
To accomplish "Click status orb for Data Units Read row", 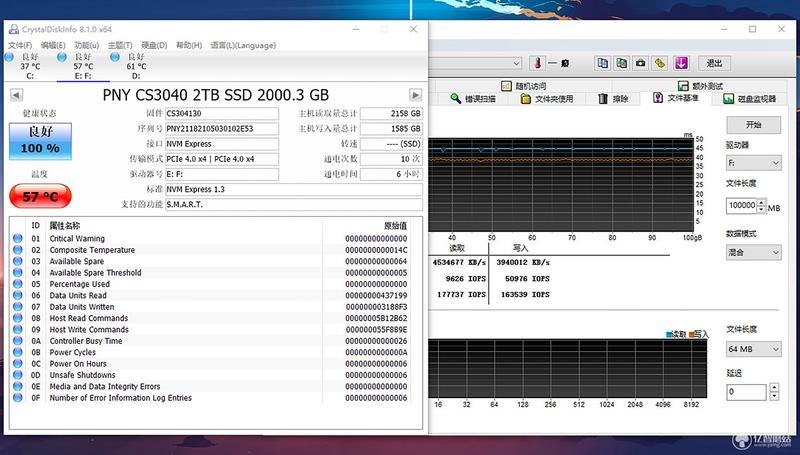I will point(18,295).
